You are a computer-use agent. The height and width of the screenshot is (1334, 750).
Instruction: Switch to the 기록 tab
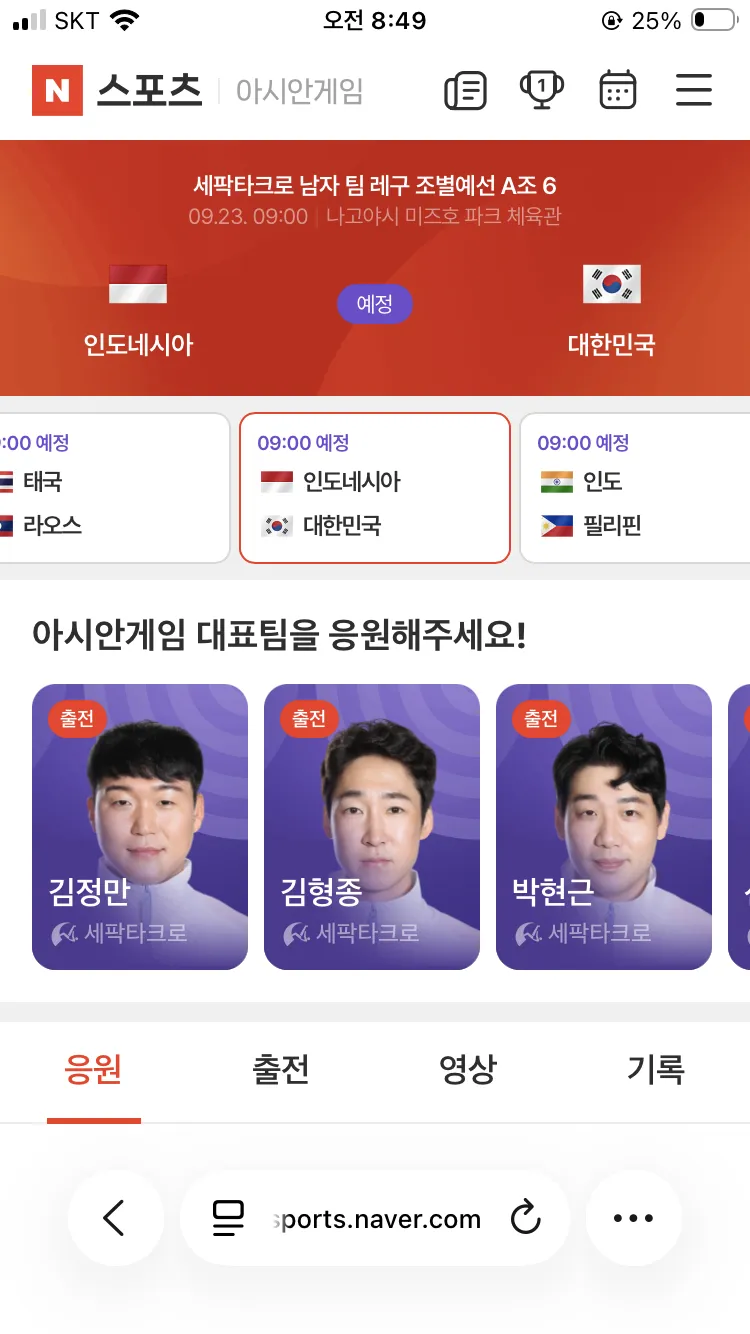tap(656, 1070)
